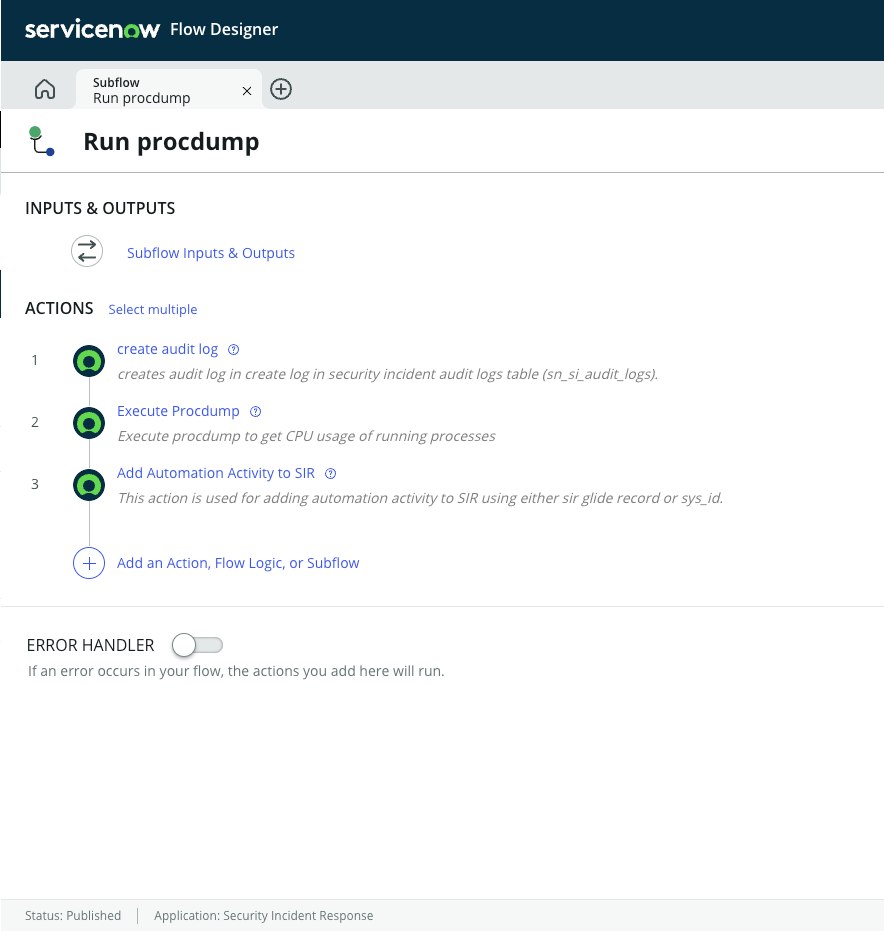Screen dimensions: 884x945
Task: Open the Execute Procdump action
Action: [x=178, y=411]
